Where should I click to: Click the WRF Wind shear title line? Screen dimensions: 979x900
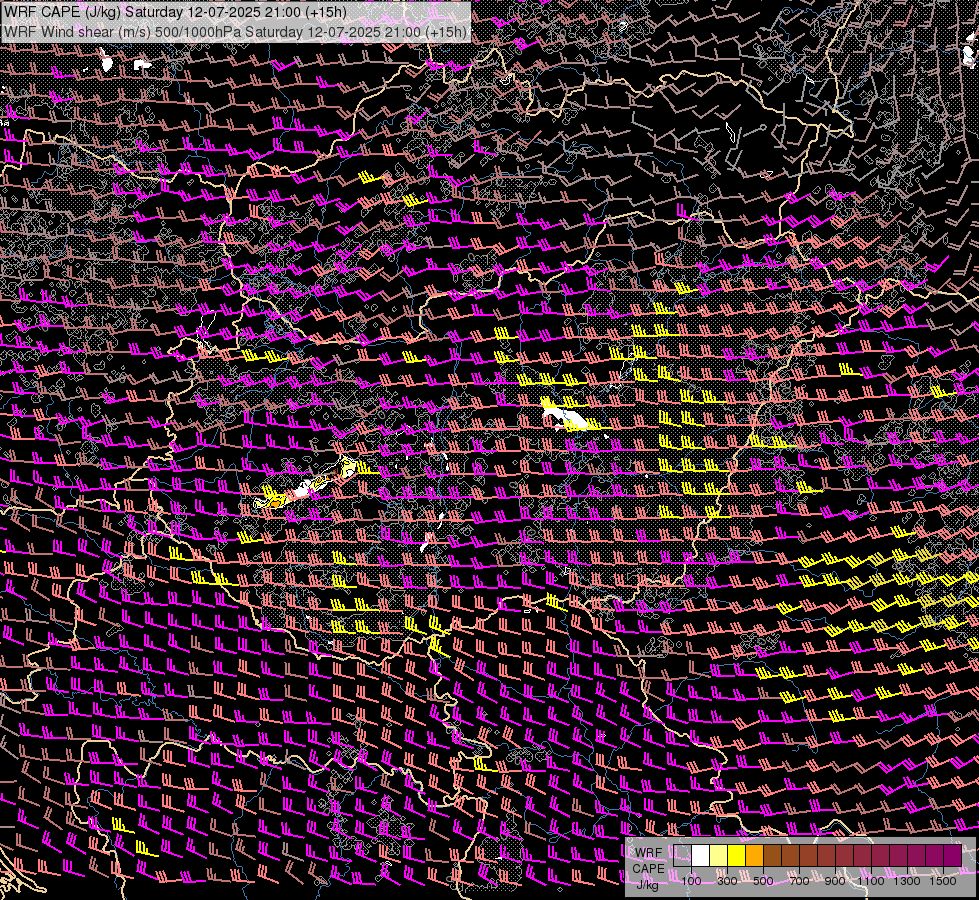235,32
